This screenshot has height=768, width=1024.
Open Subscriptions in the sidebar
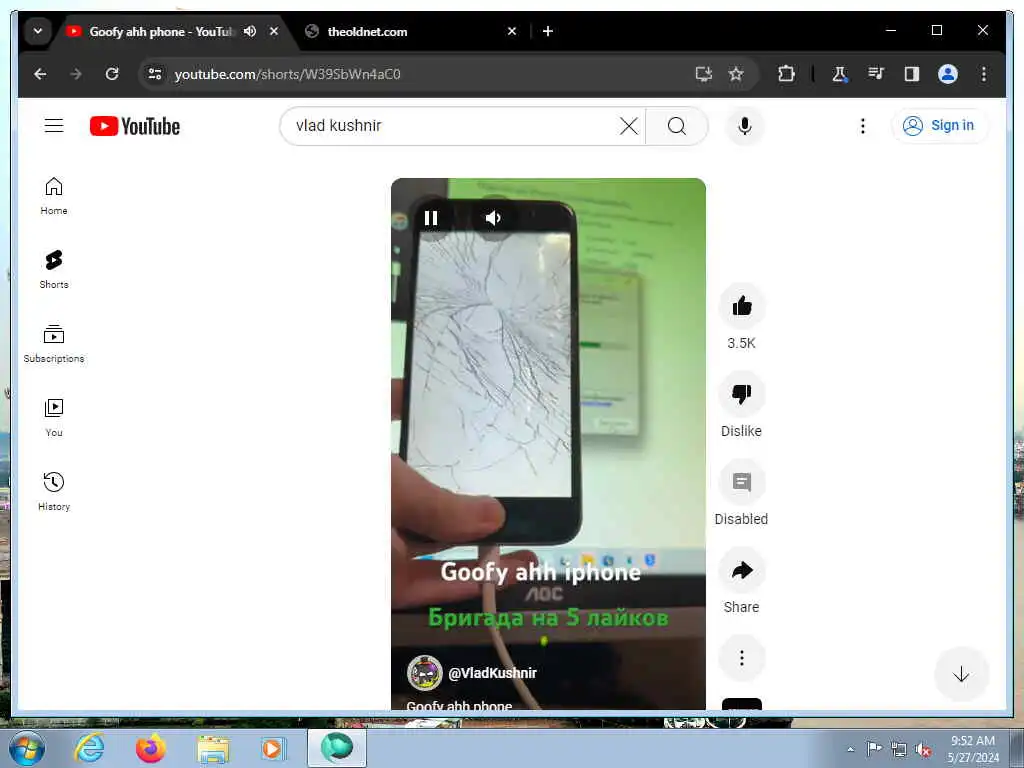click(x=54, y=344)
